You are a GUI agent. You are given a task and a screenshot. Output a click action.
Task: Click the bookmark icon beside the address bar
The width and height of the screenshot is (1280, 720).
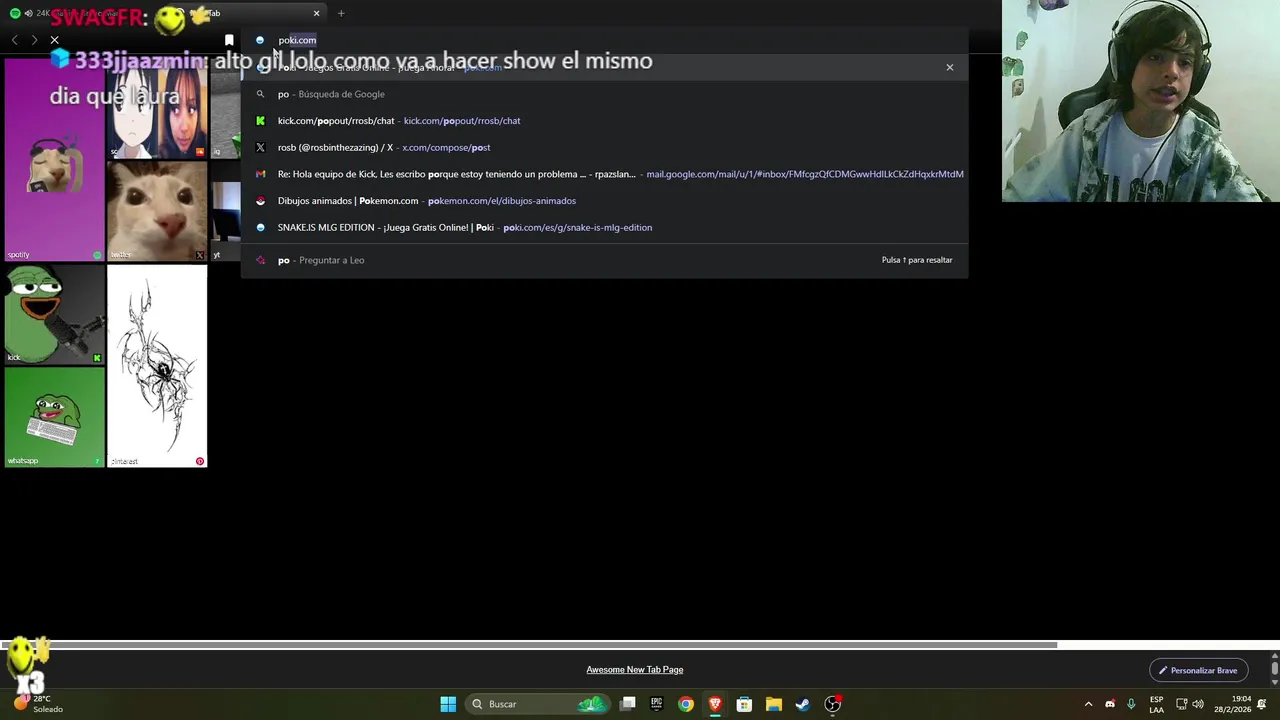(229, 40)
